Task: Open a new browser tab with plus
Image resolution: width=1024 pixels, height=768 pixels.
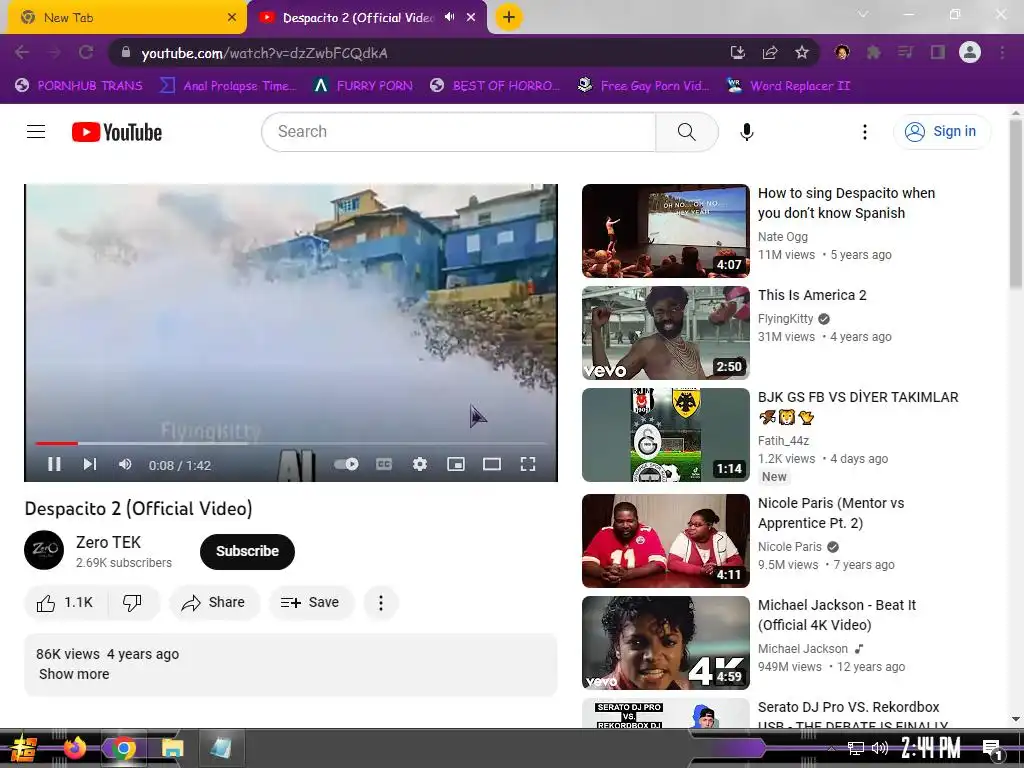Action: 509,17
